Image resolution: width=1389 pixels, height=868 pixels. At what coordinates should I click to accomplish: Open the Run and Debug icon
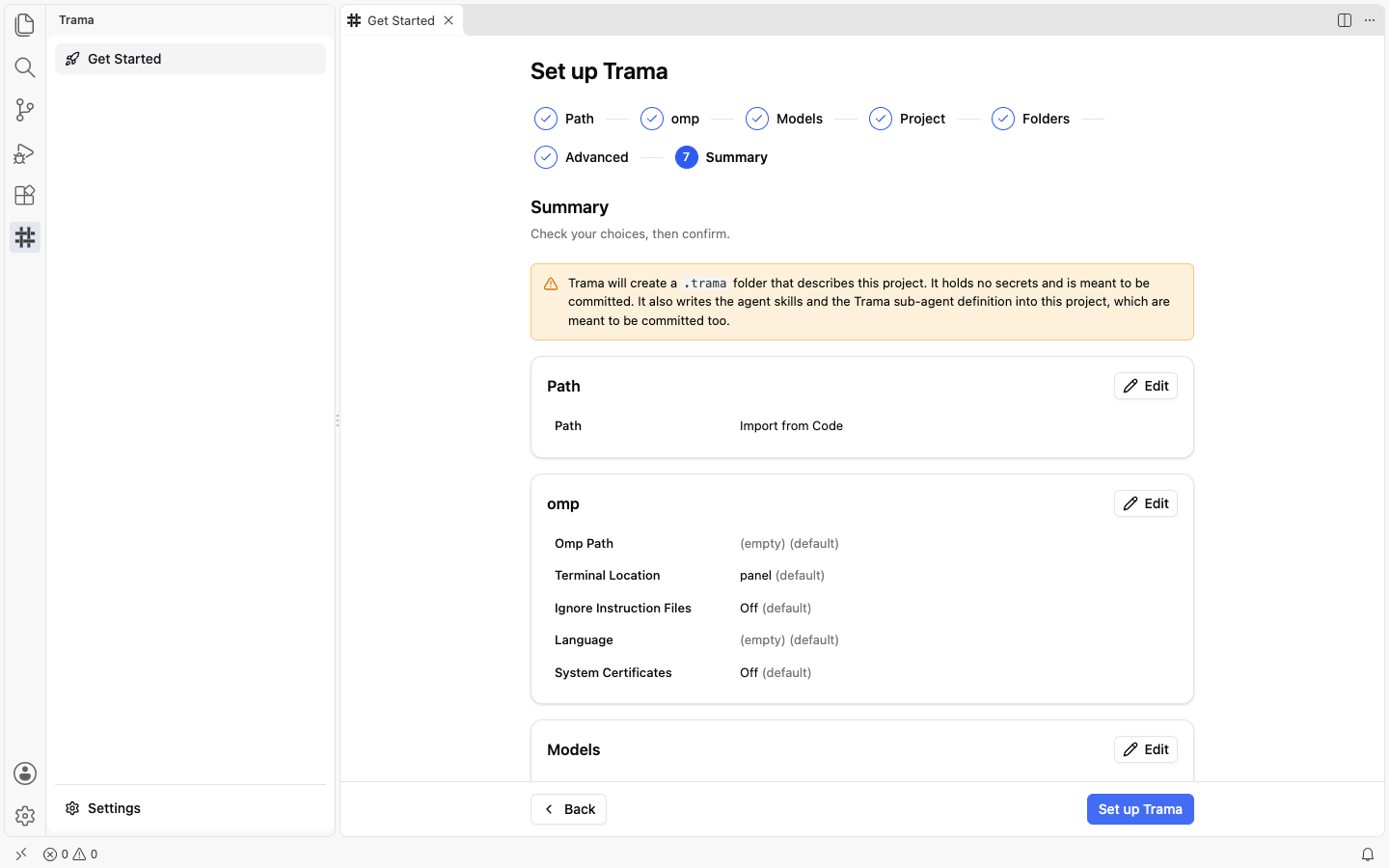25,152
